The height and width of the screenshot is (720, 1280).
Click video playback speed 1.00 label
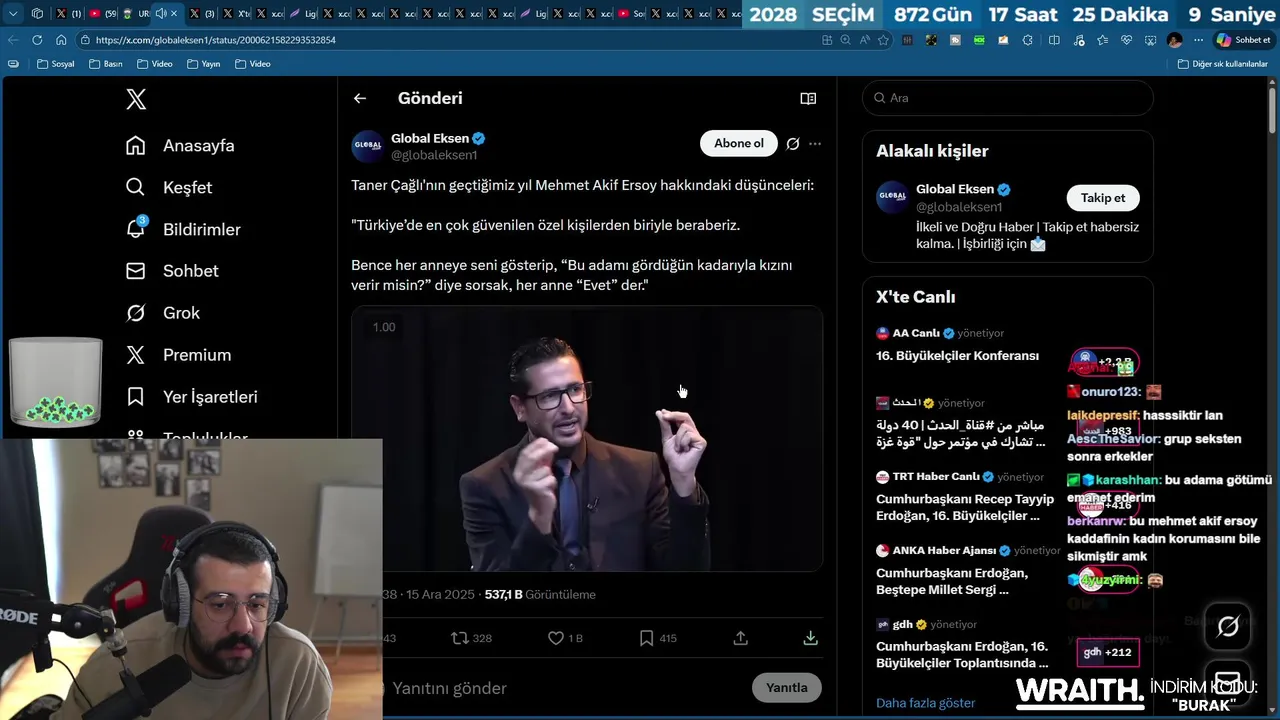click(x=384, y=327)
